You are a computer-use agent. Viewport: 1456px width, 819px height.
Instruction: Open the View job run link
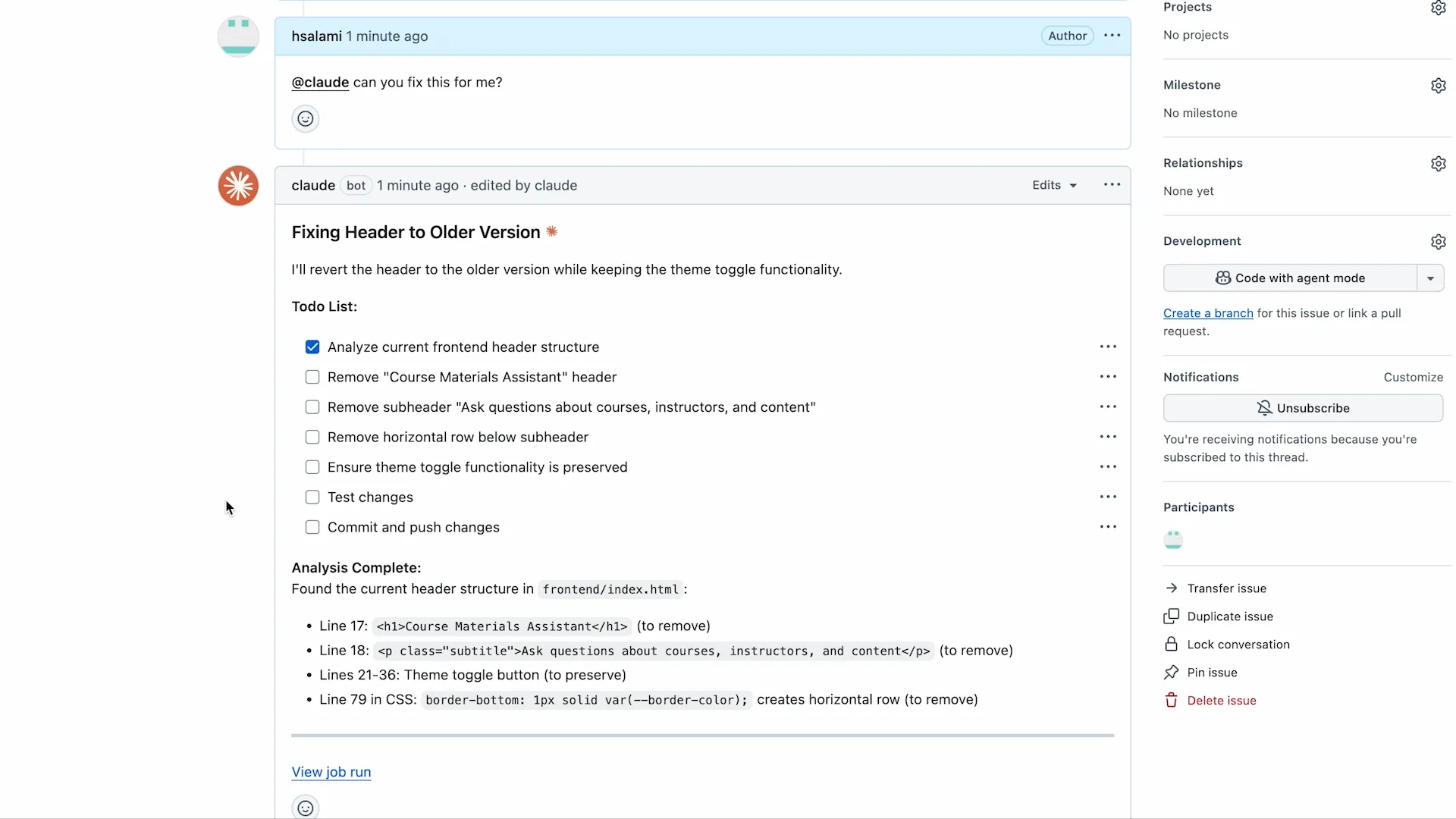[x=331, y=772]
